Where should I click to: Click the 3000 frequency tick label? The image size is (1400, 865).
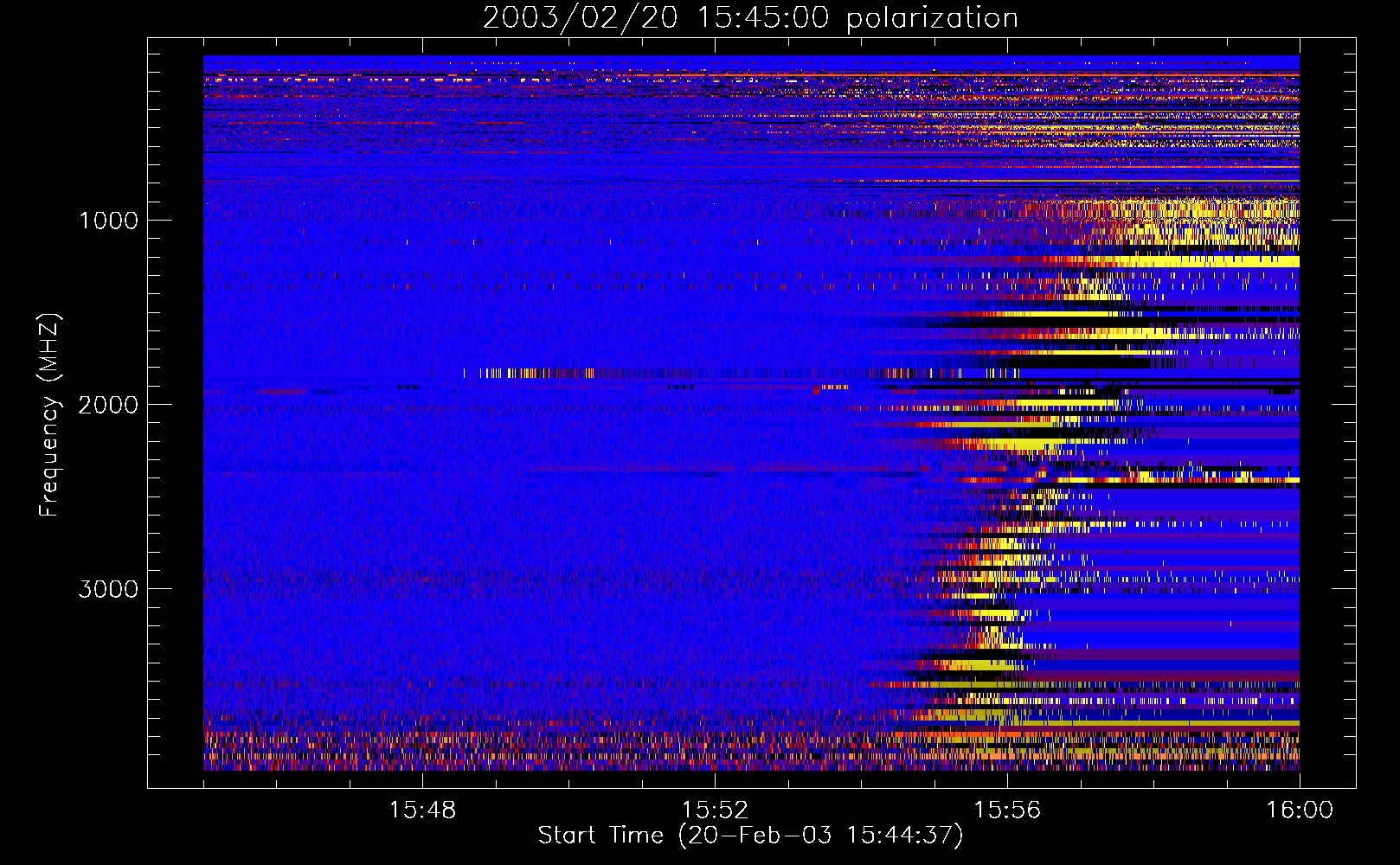[x=108, y=589]
